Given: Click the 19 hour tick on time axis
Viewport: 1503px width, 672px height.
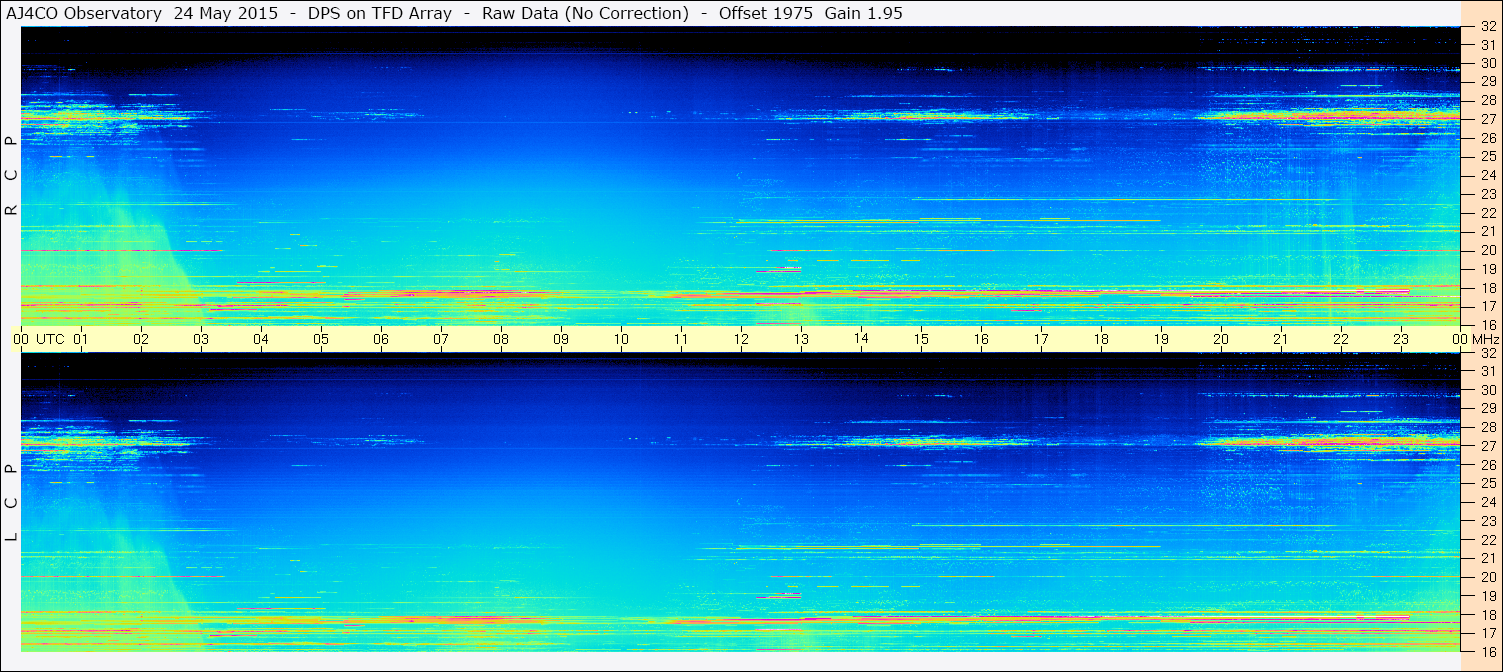Looking at the screenshot, I should pos(1161,339).
